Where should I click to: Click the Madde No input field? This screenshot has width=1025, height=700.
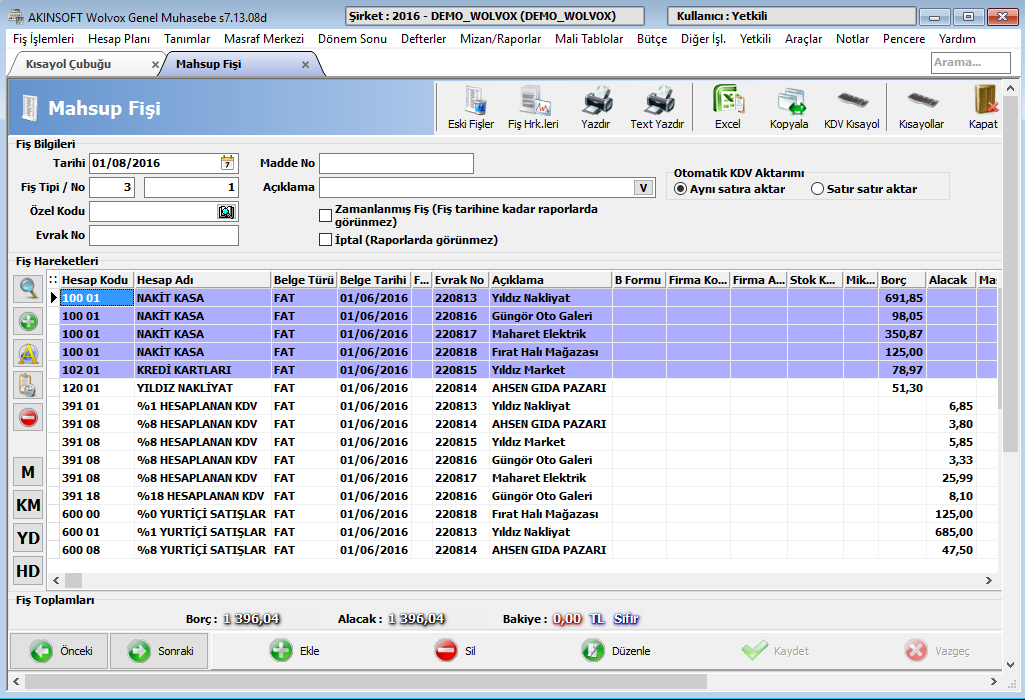[396, 163]
